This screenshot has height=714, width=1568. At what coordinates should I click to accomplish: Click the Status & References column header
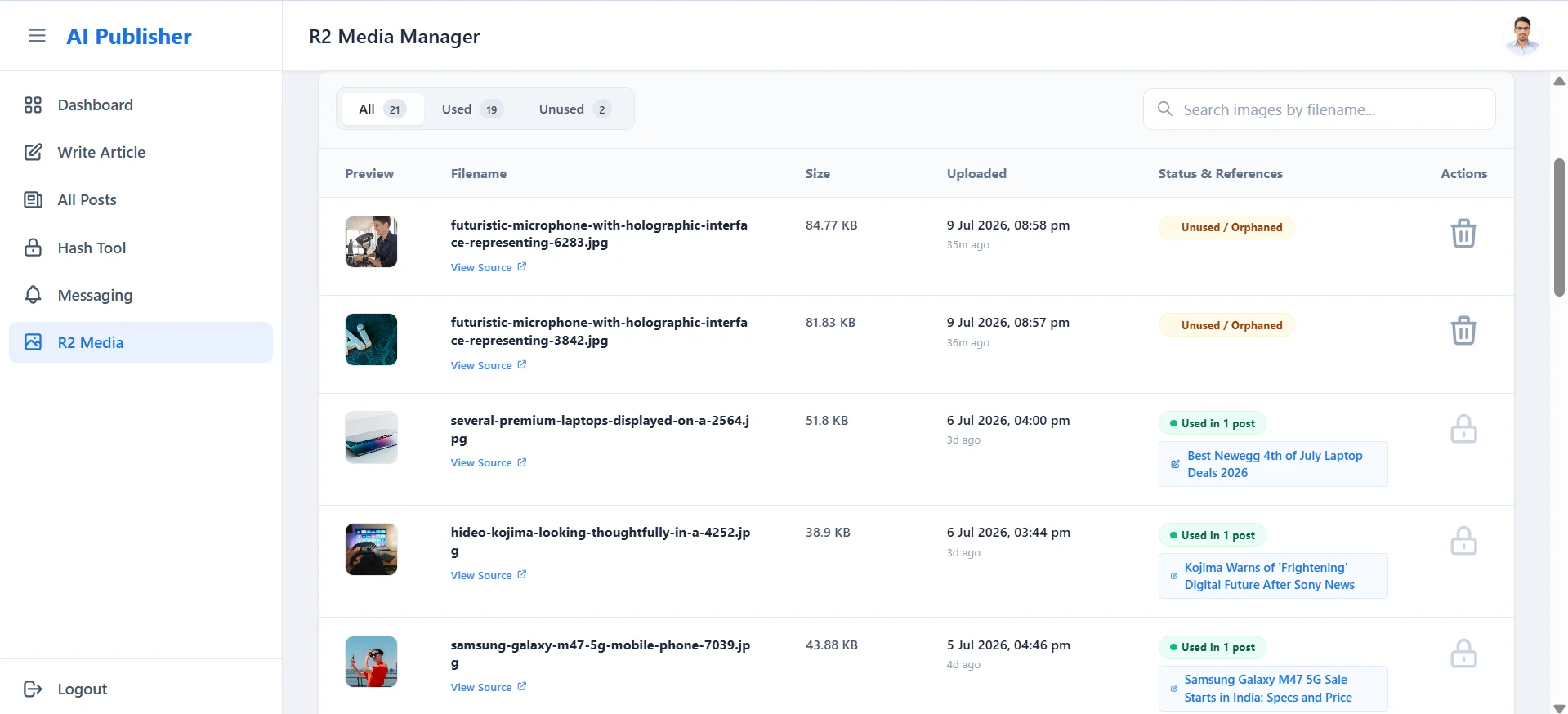coord(1221,173)
